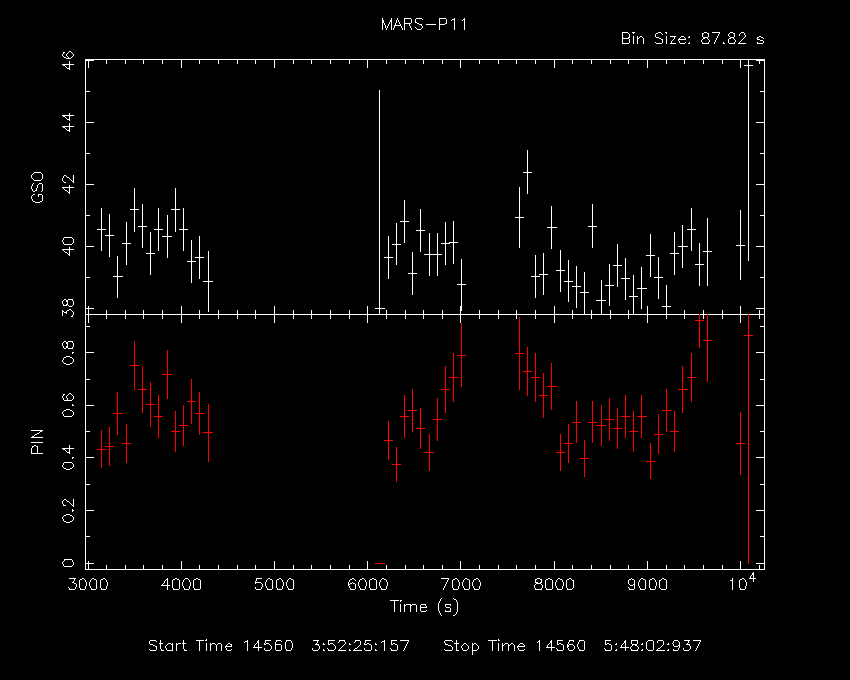This screenshot has height=680, width=850.
Task: Click the short red PIN mark at zero near 6100 s
Action: (379, 563)
